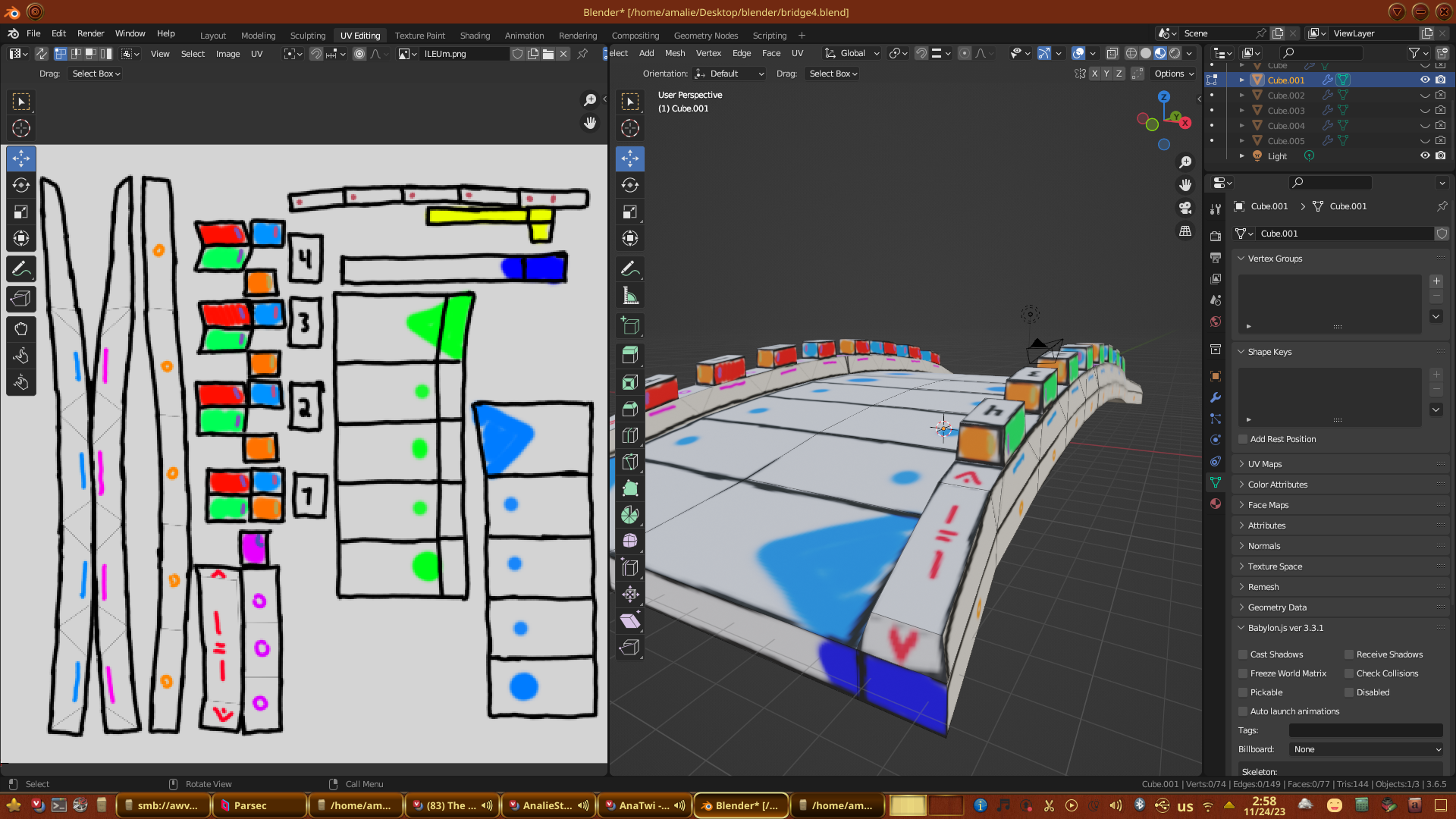Open the Material properties tab
This screenshot has height=819, width=1456.
[1216, 504]
